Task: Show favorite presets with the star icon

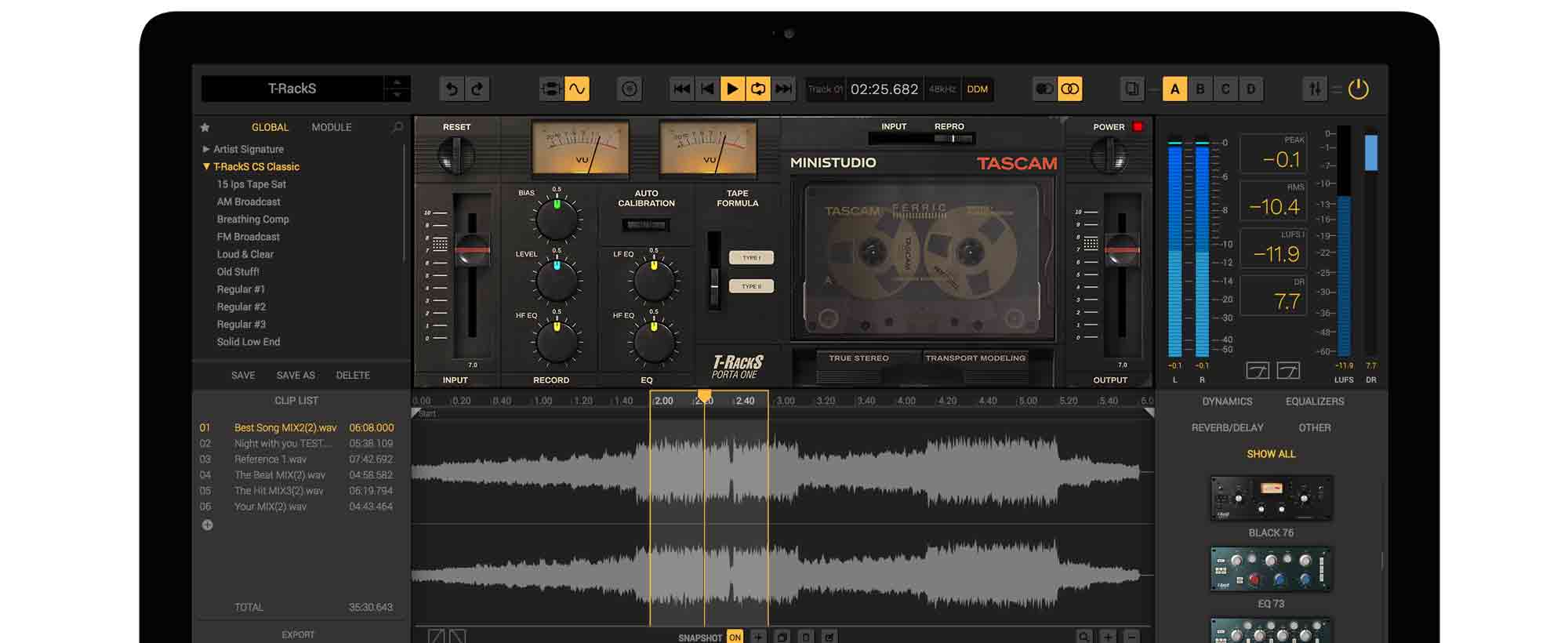Action: (x=205, y=127)
